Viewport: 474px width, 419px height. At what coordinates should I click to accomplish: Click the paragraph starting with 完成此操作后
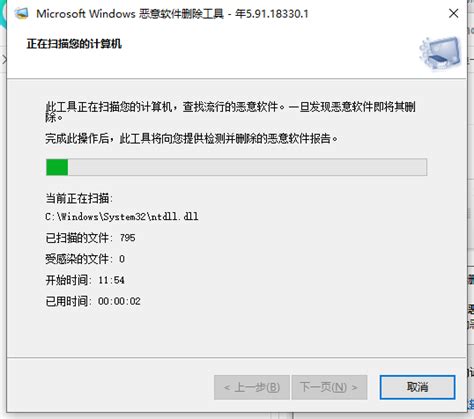click(x=191, y=138)
